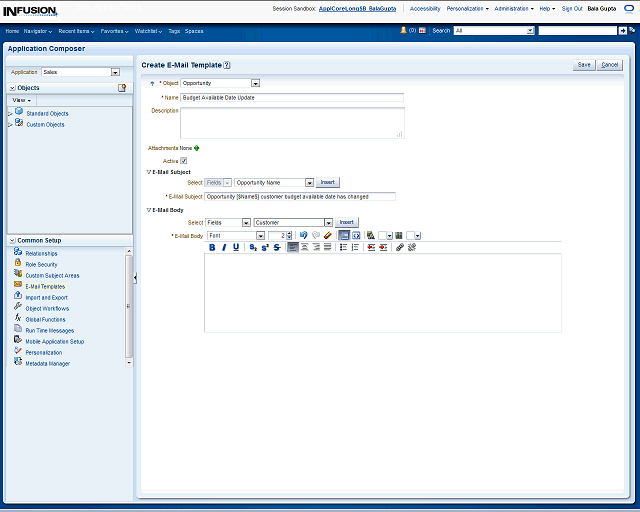Click the add link icon in editor toolbar
The height and width of the screenshot is (512, 640).
(x=399, y=247)
